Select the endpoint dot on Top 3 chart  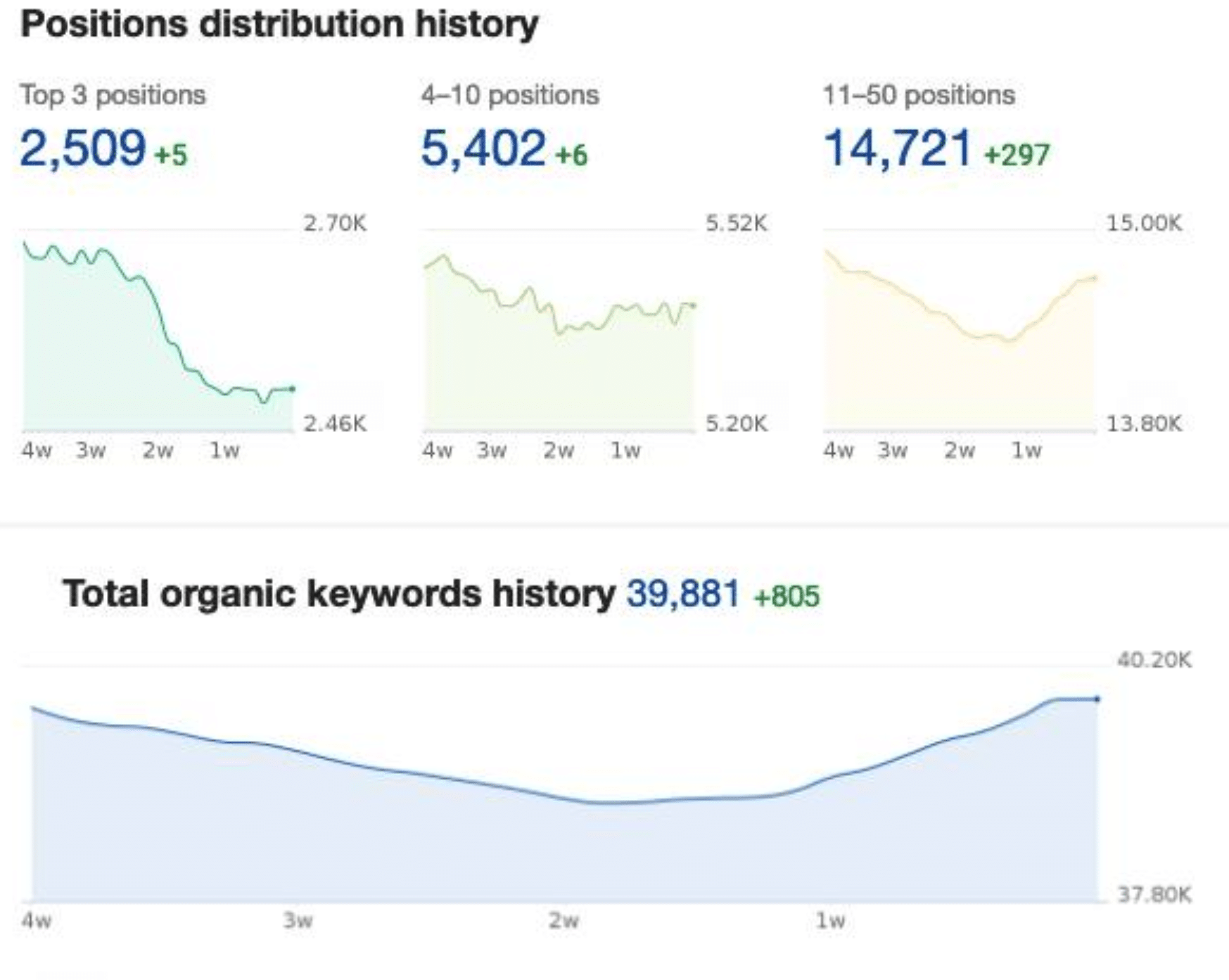[x=293, y=388]
